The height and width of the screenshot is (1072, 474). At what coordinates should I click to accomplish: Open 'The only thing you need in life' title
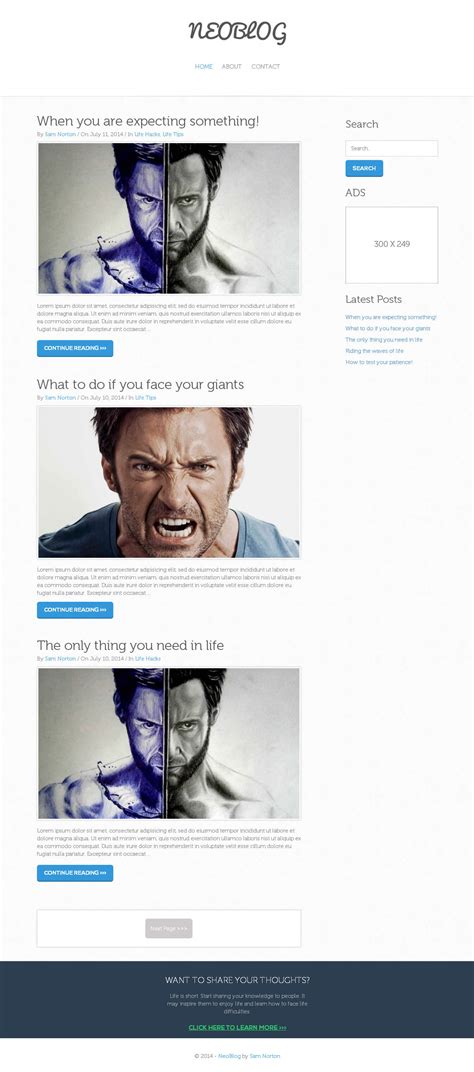point(130,645)
